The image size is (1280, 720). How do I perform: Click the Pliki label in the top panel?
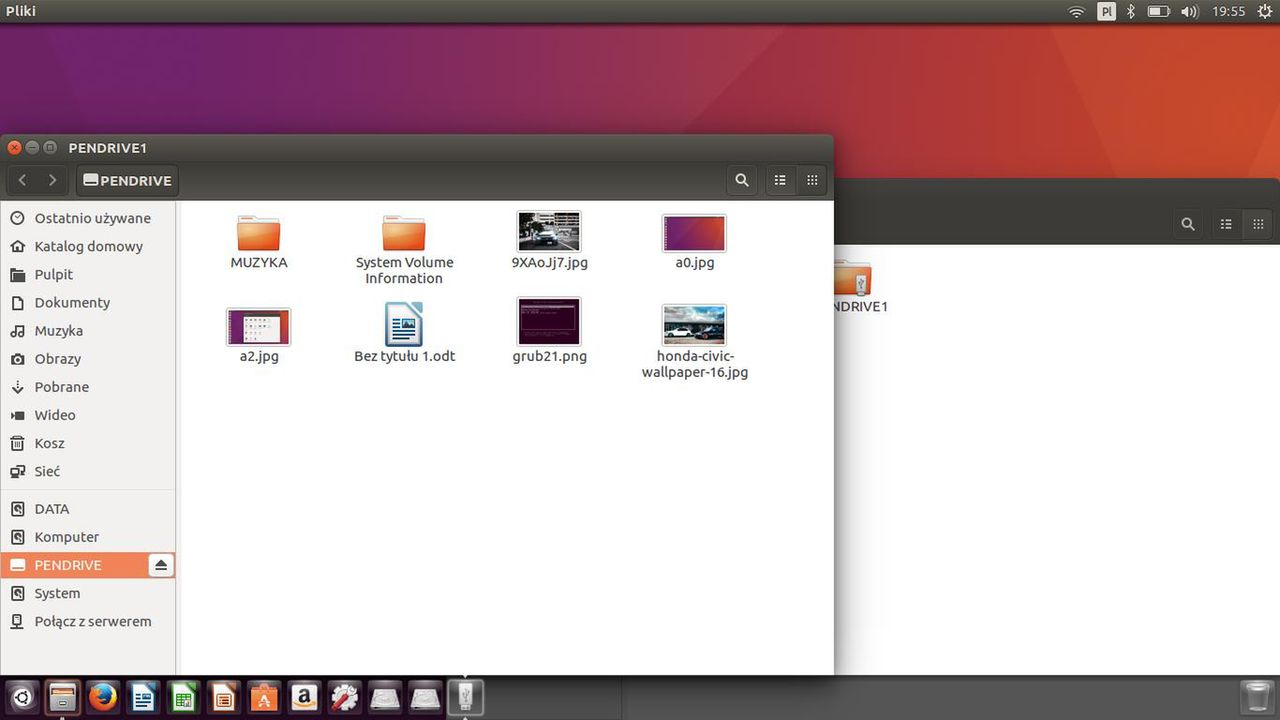tap(21, 11)
